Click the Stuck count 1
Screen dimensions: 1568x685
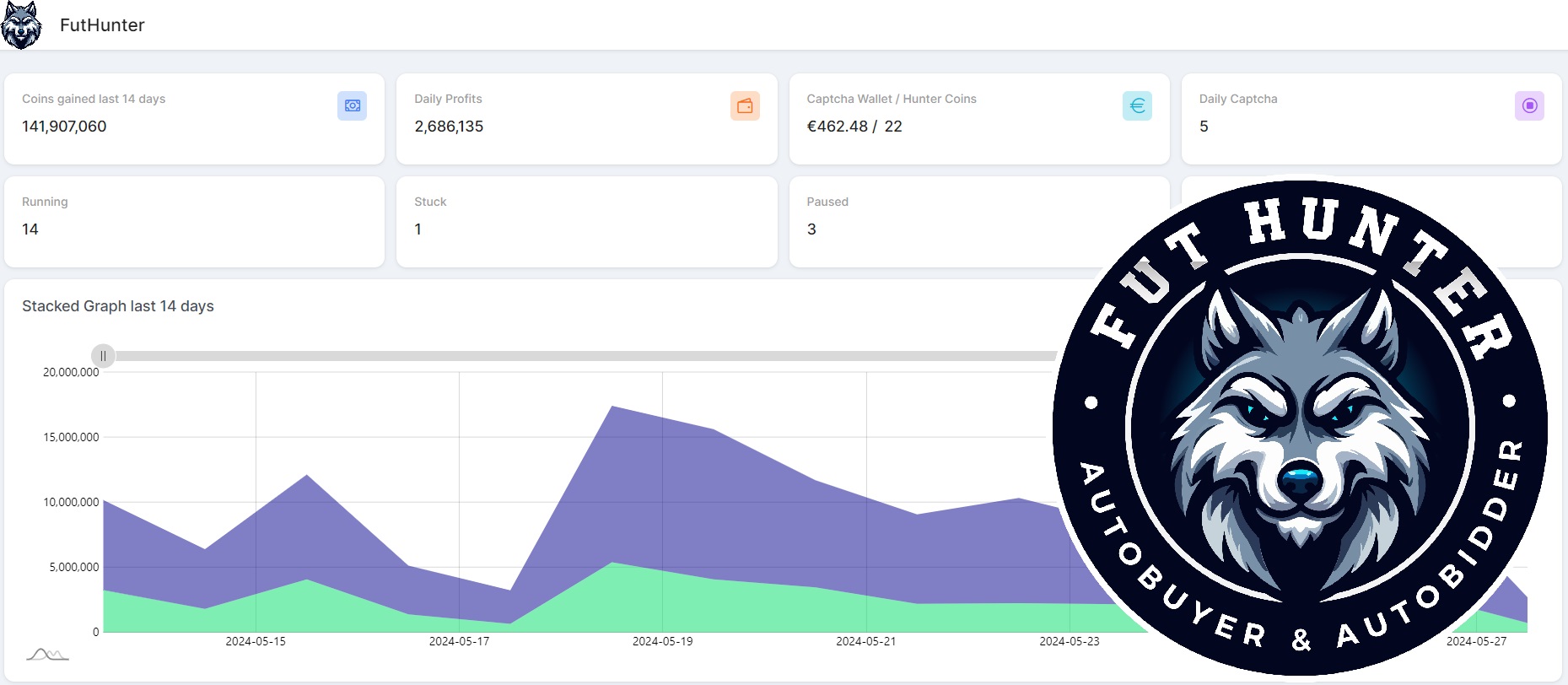tap(418, 229)
